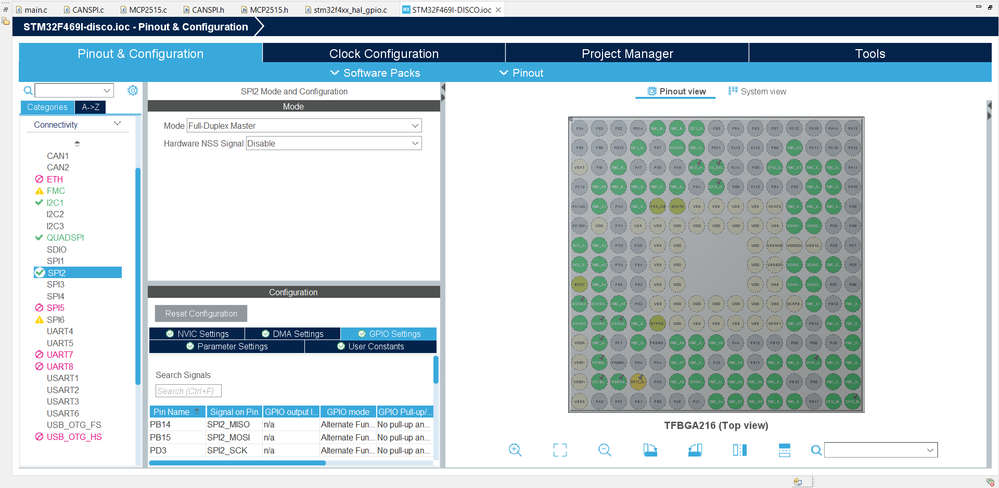The width and height of the screenshot is (999, 488).
Task: Click the Signal on Pin column header
Action: 233,412
